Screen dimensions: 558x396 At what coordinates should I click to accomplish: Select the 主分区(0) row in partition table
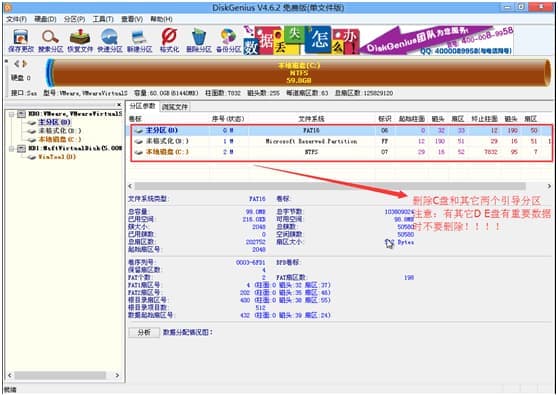pos(340,131)
